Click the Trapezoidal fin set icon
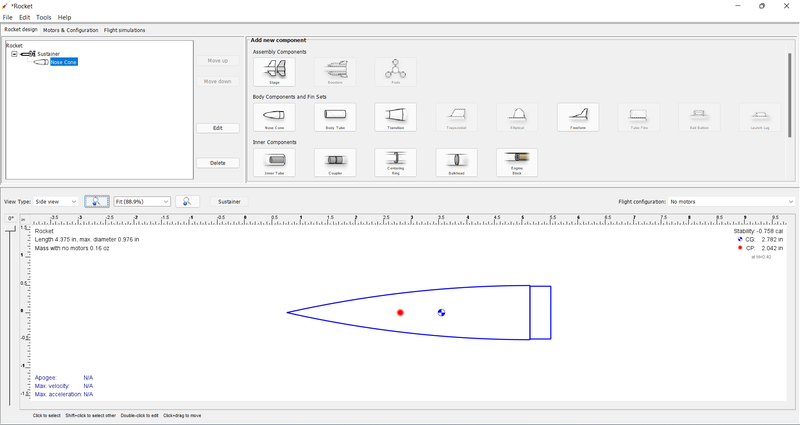This screenshot has height=425, width=800. [456, 117]
